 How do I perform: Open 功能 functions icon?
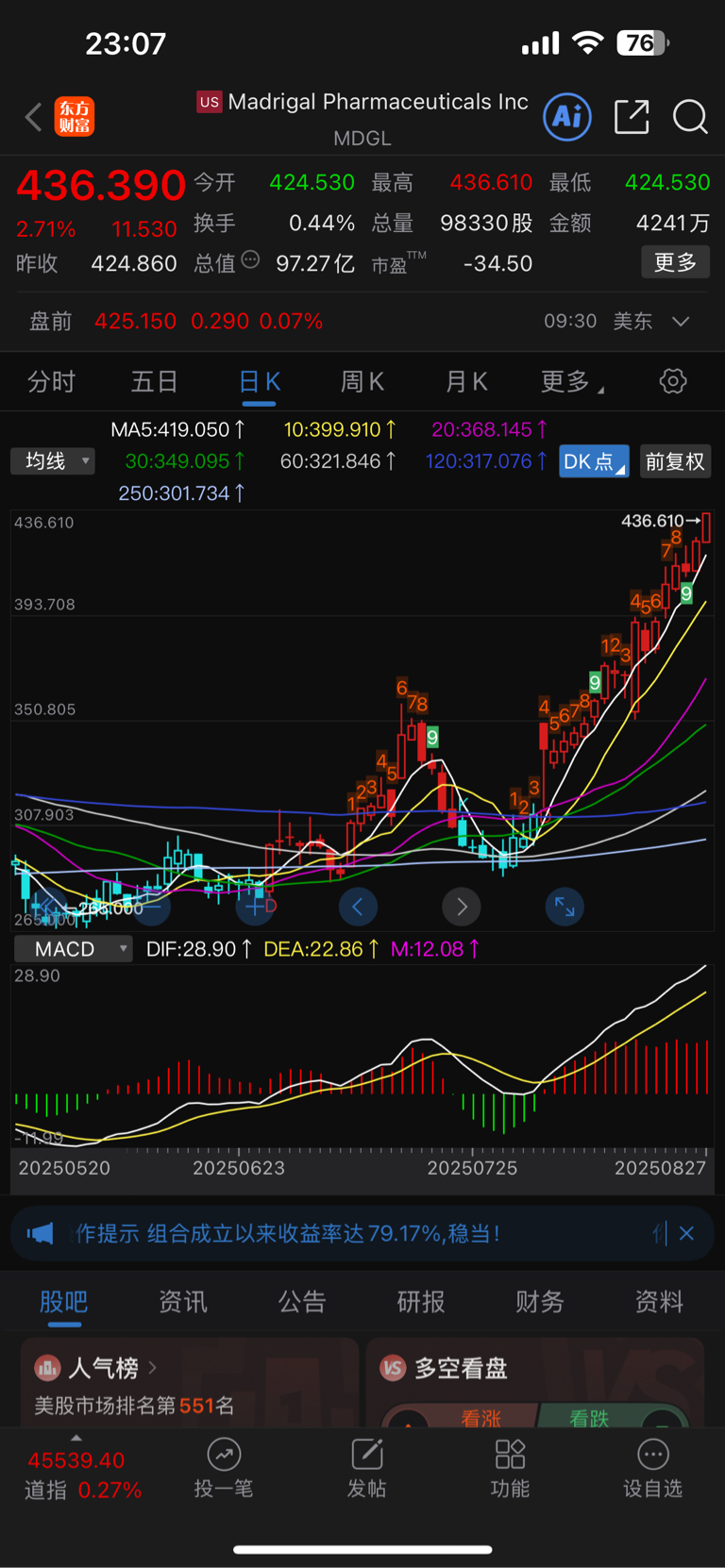510,1469
